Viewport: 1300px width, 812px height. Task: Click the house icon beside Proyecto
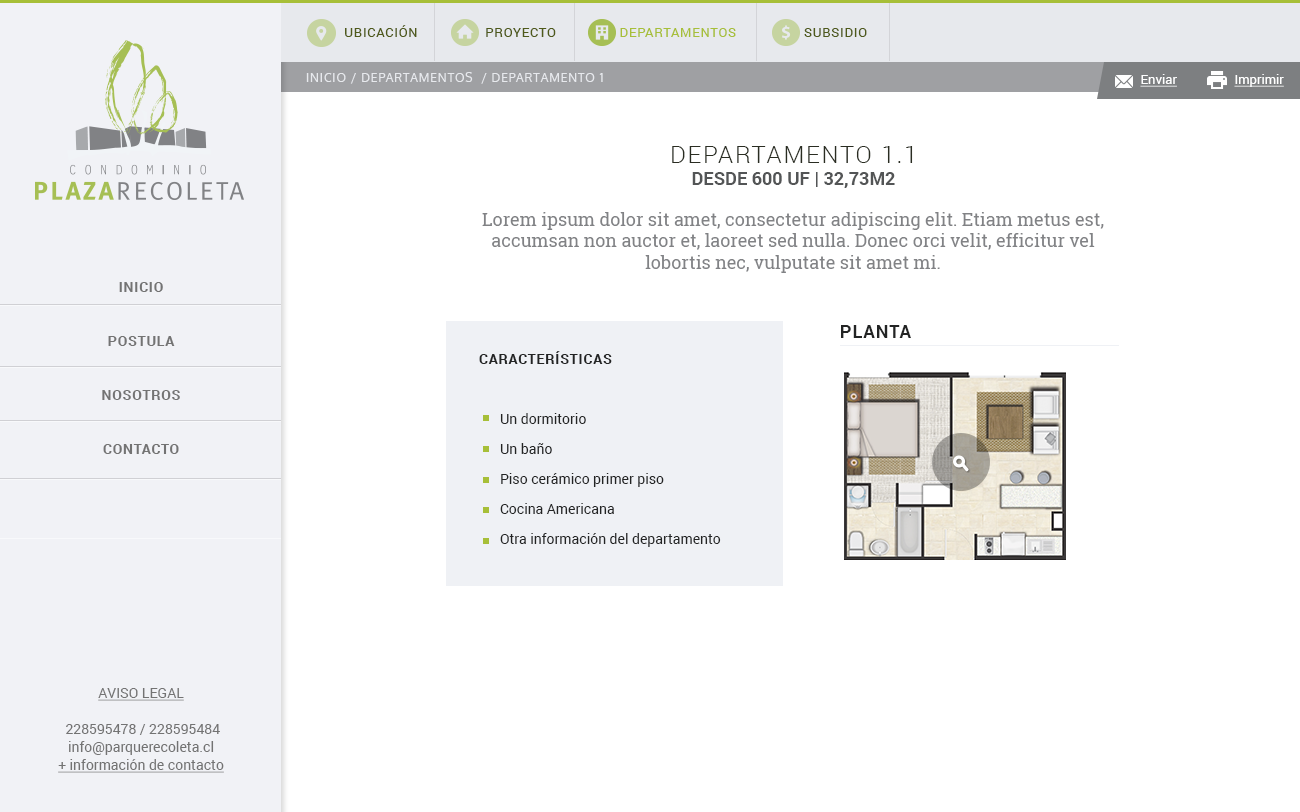click(465, 33)
